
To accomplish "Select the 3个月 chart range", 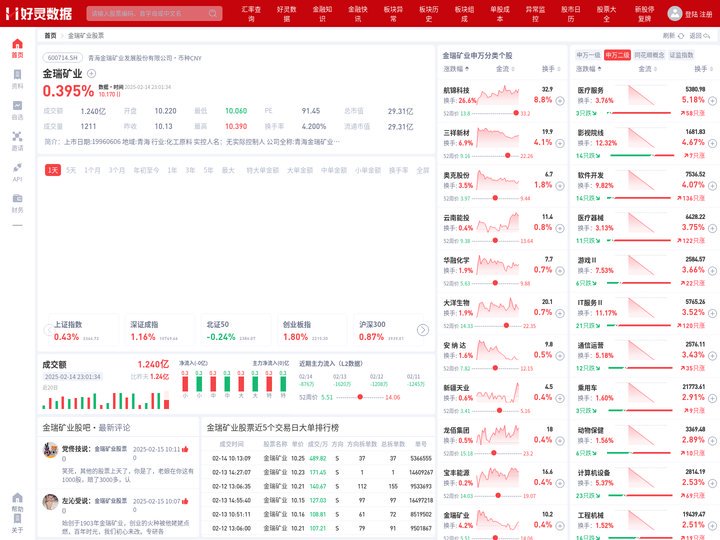I will pos(117,170).
